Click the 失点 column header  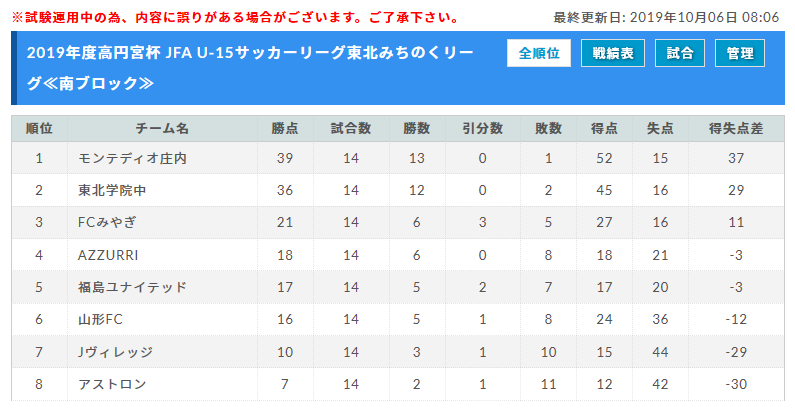[660, 129]
